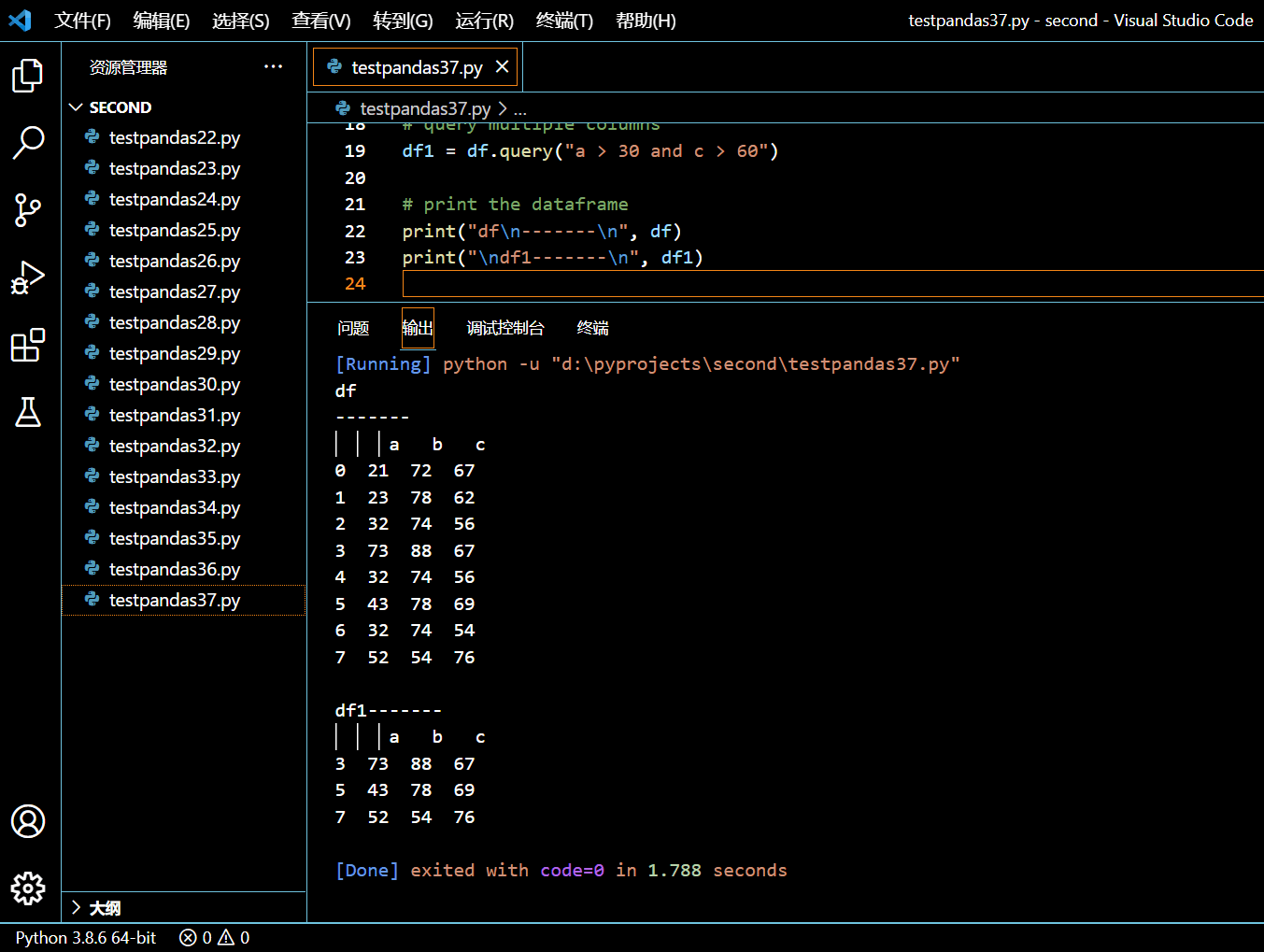Open testpandas33.py in explorer
1264x952 pixels.
[184, 476]
